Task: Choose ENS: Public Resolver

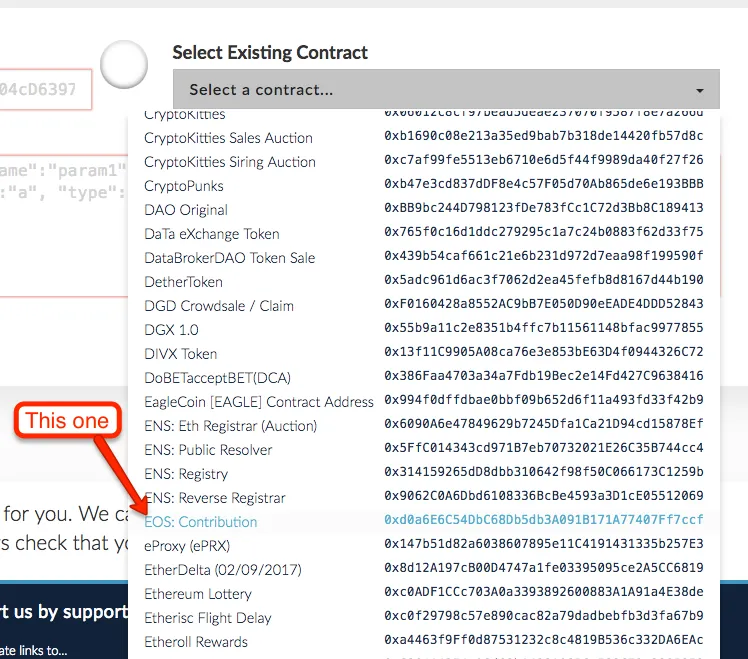Action: point(208,450)
